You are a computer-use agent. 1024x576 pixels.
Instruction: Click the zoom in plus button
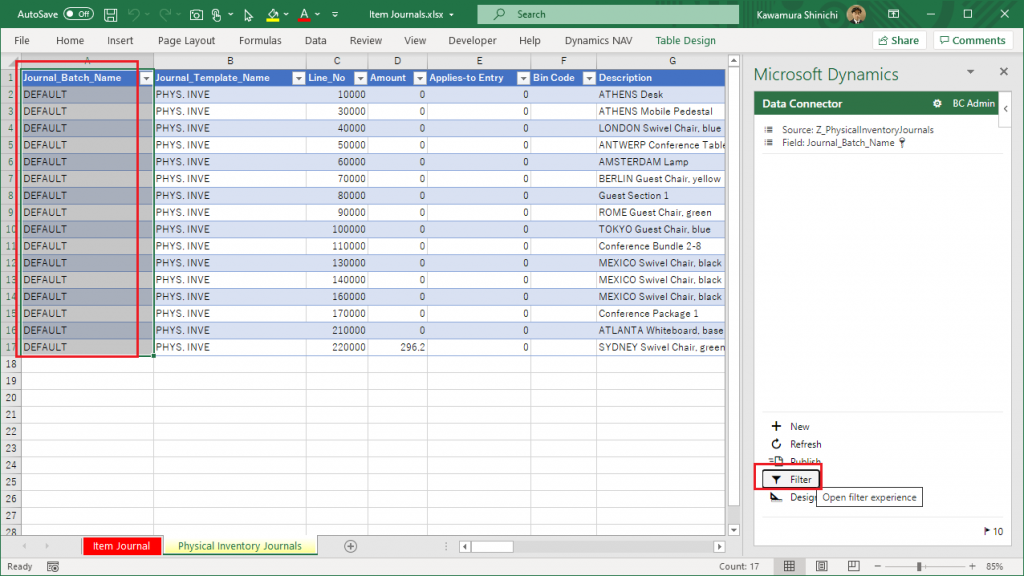coord(972,566)
